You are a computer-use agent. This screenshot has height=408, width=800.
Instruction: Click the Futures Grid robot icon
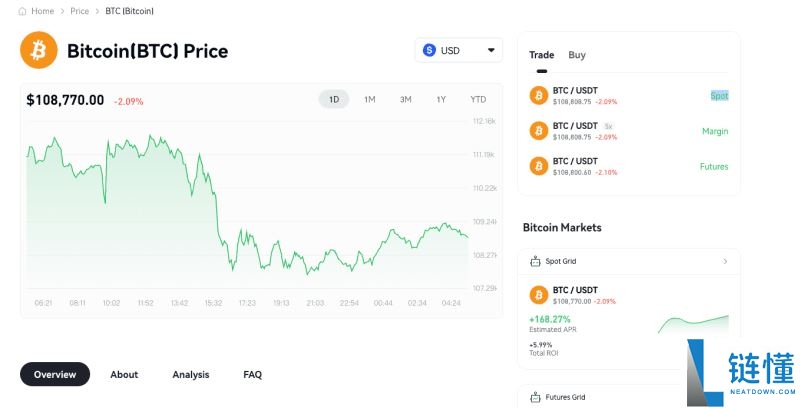click(x=534, y=397)
